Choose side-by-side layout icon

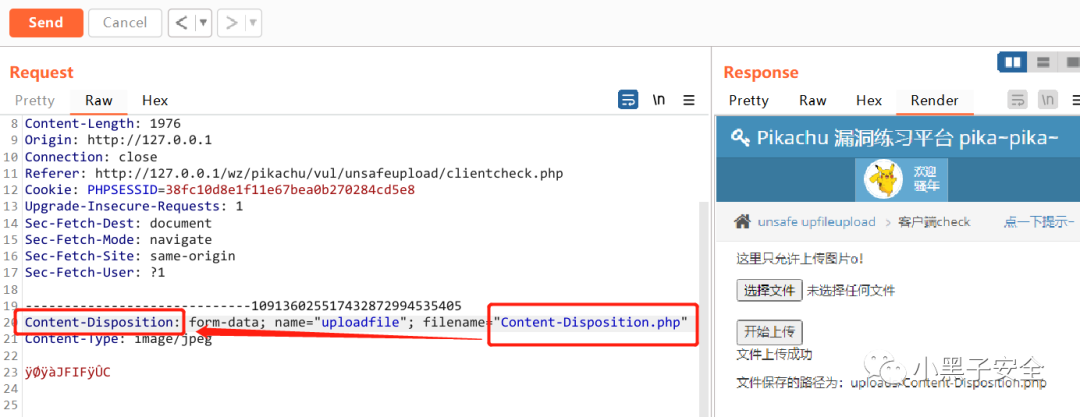click(x=1012, y=62)
